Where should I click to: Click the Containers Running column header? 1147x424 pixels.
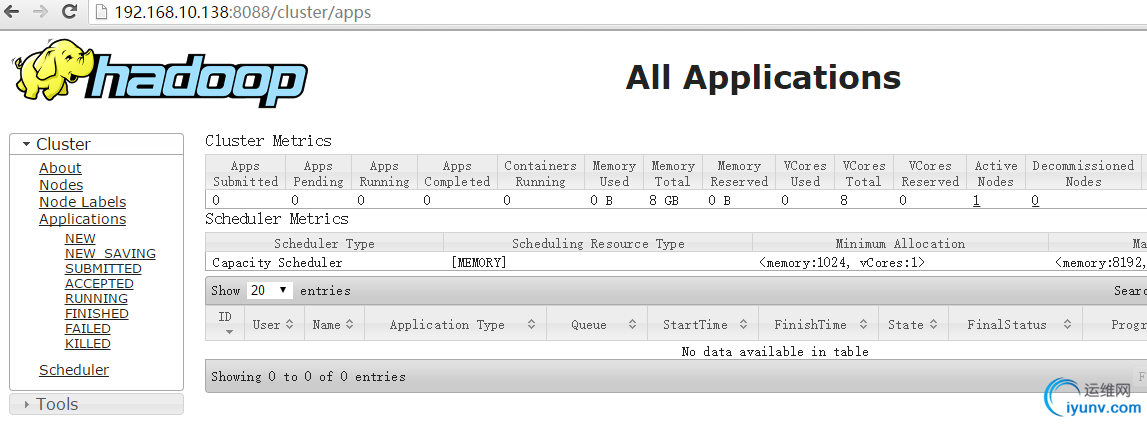point(541,173)
